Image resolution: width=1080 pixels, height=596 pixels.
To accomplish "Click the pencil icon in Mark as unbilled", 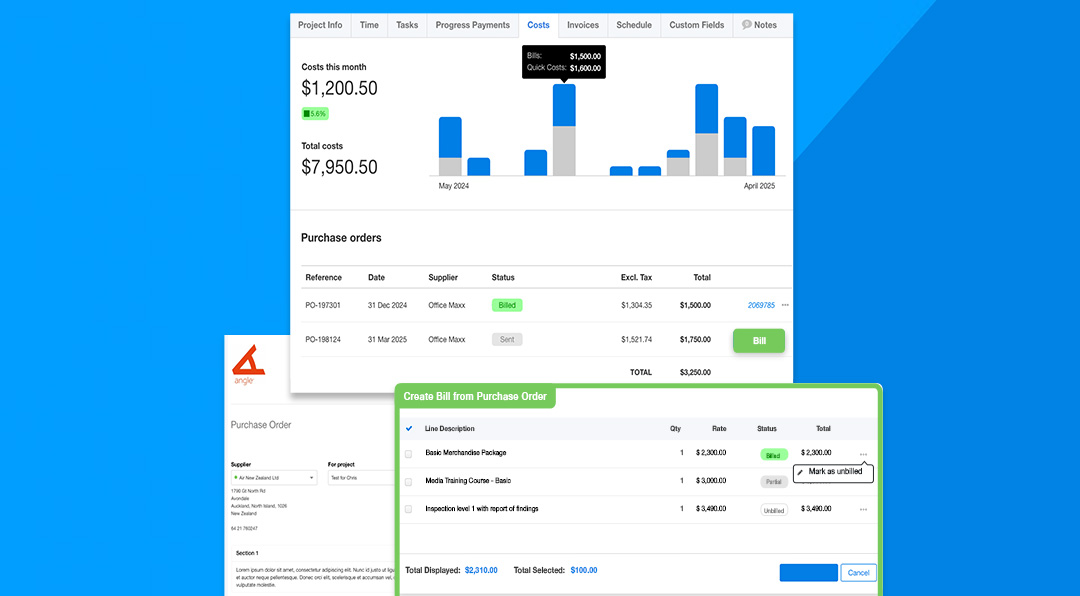I will click(800, 473).
